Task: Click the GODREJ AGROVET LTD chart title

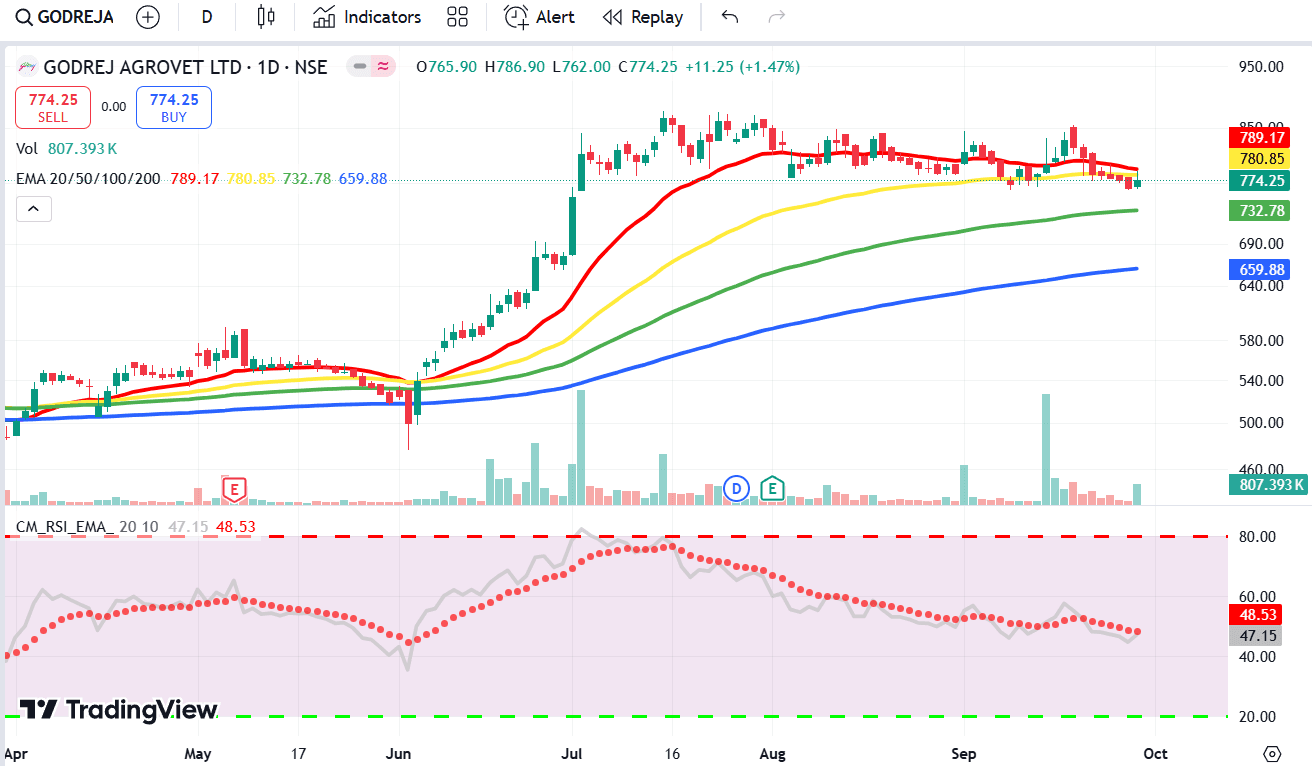Action: [x=185, y=67]
